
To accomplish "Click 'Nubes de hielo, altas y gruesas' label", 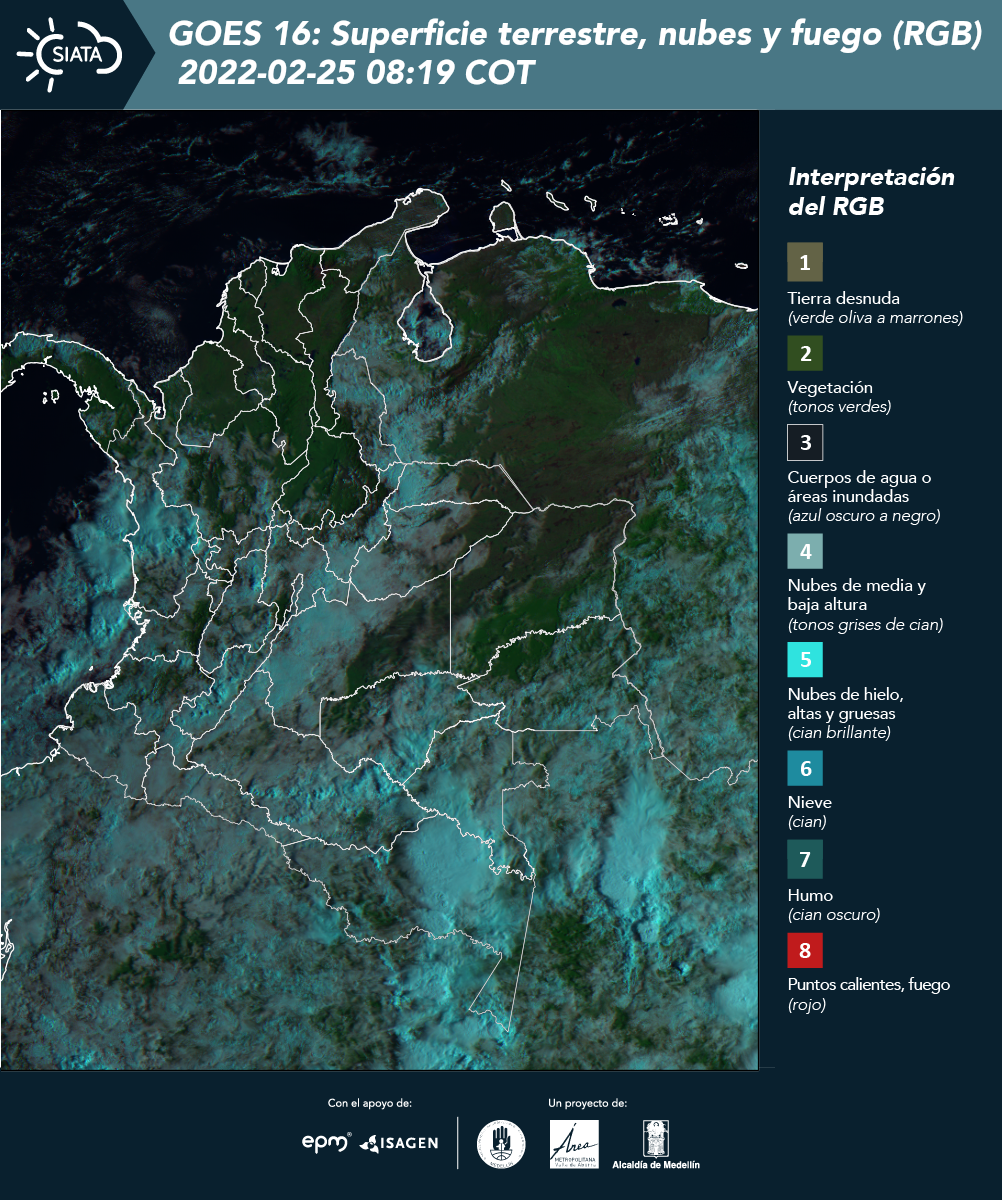I will pos(846,704).
